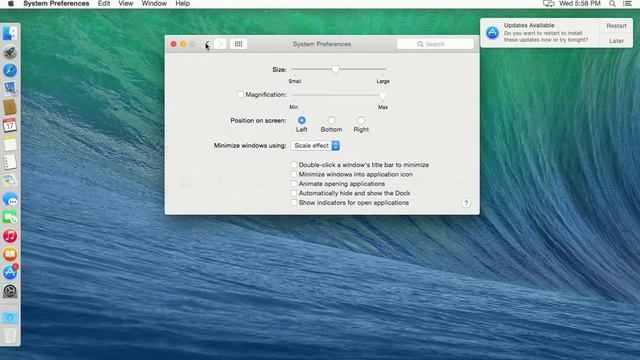Check Minimize windows into application icon

click(293, 174)
